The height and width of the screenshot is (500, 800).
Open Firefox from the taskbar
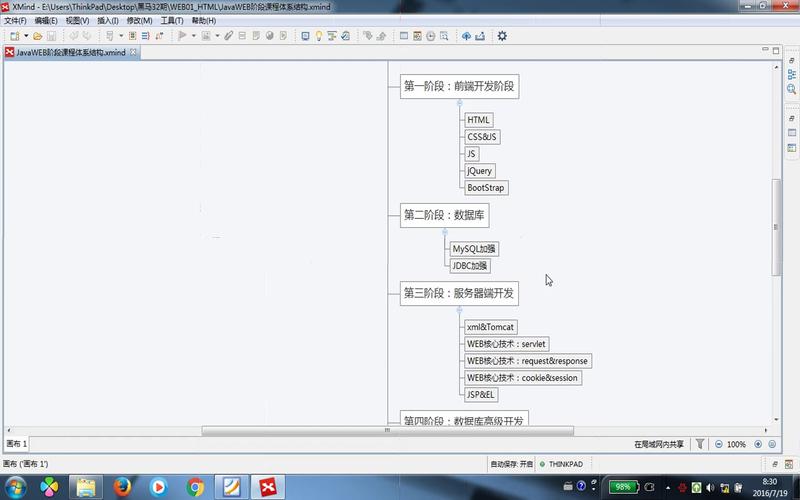122,487
